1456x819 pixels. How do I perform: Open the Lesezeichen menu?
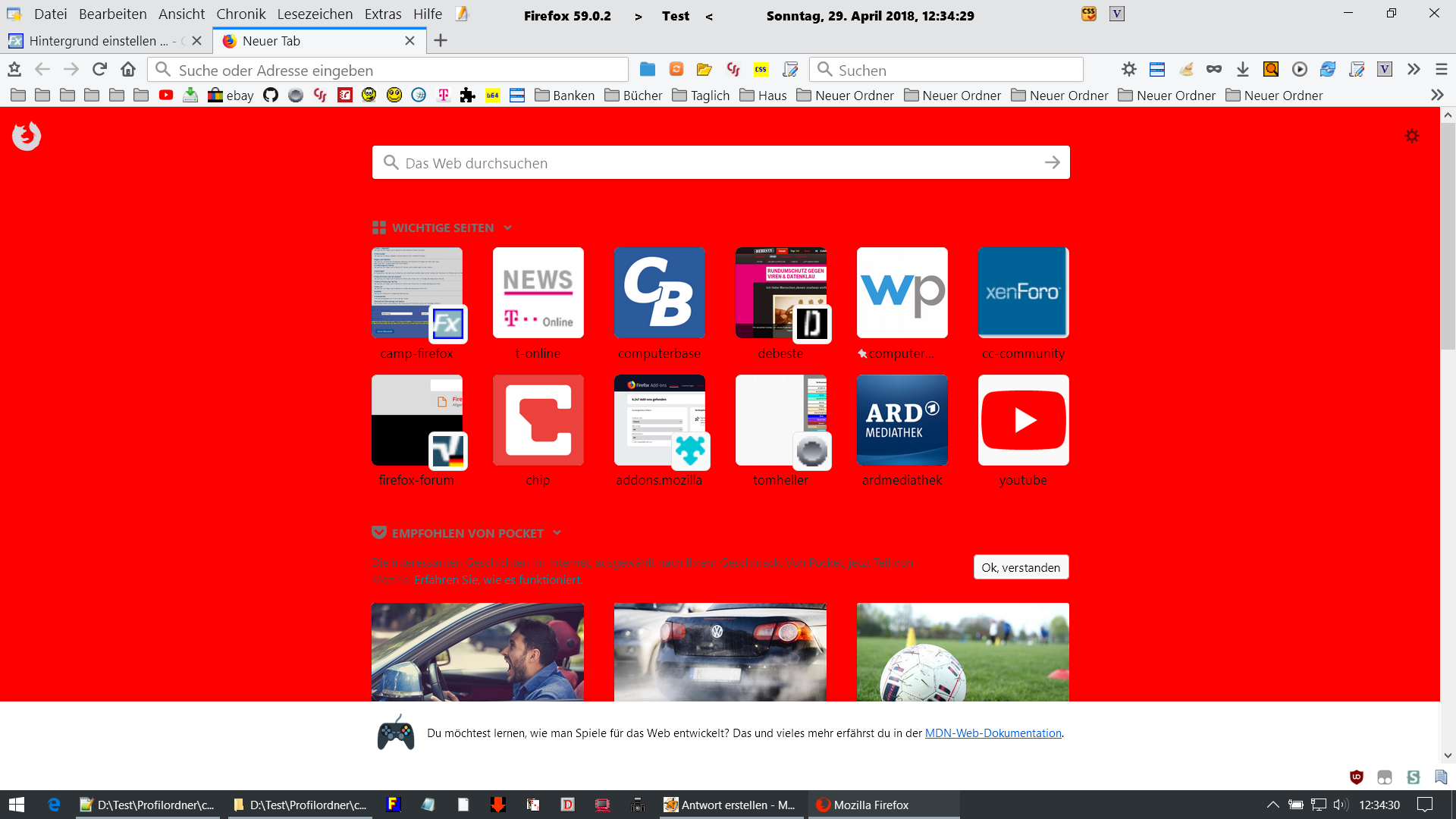click(x=315, y=14)
